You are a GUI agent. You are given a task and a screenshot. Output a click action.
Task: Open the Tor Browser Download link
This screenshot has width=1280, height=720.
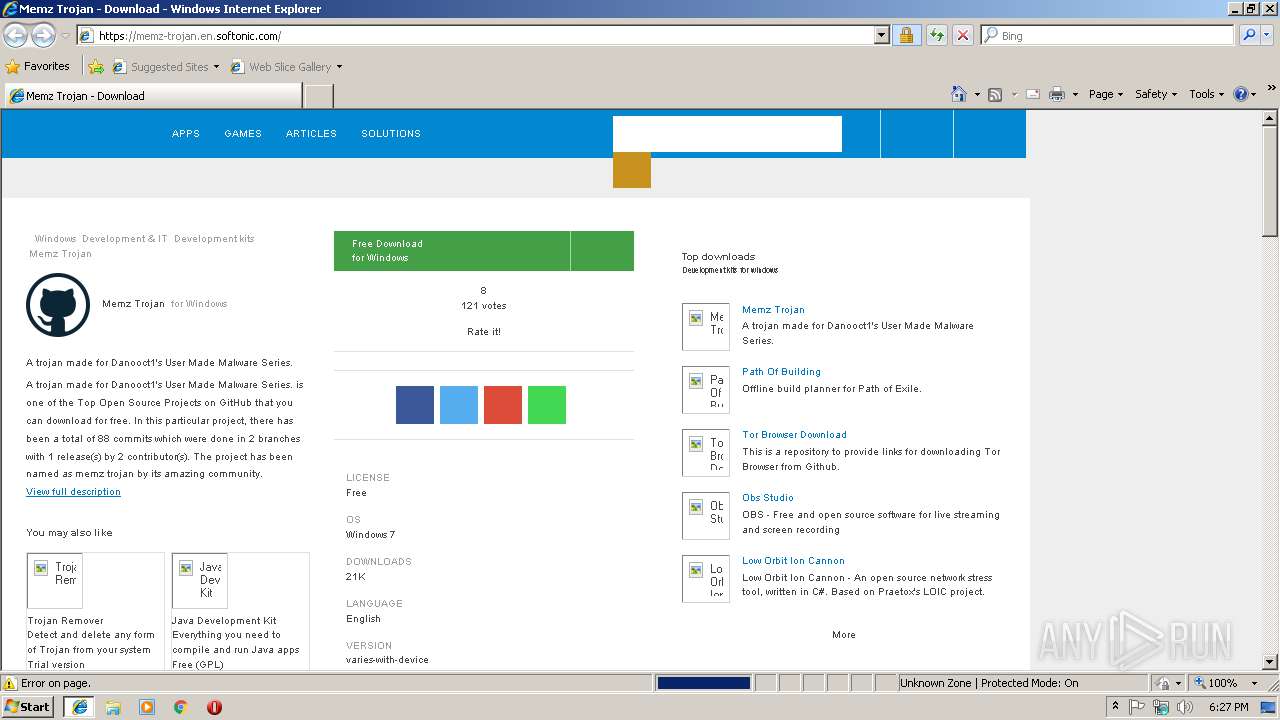[794, 435]
